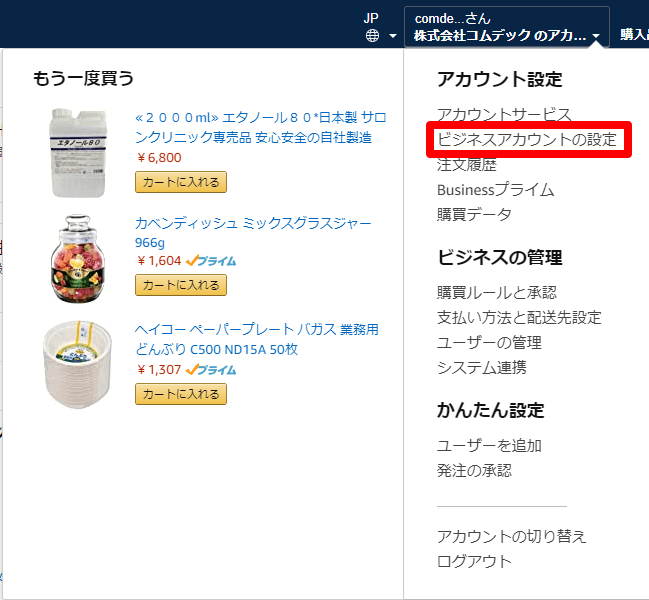The image size is (649, 600).
Task: Open 支払い方法と配送先設定
Action: pyautogui.click(x=519, y=317)
